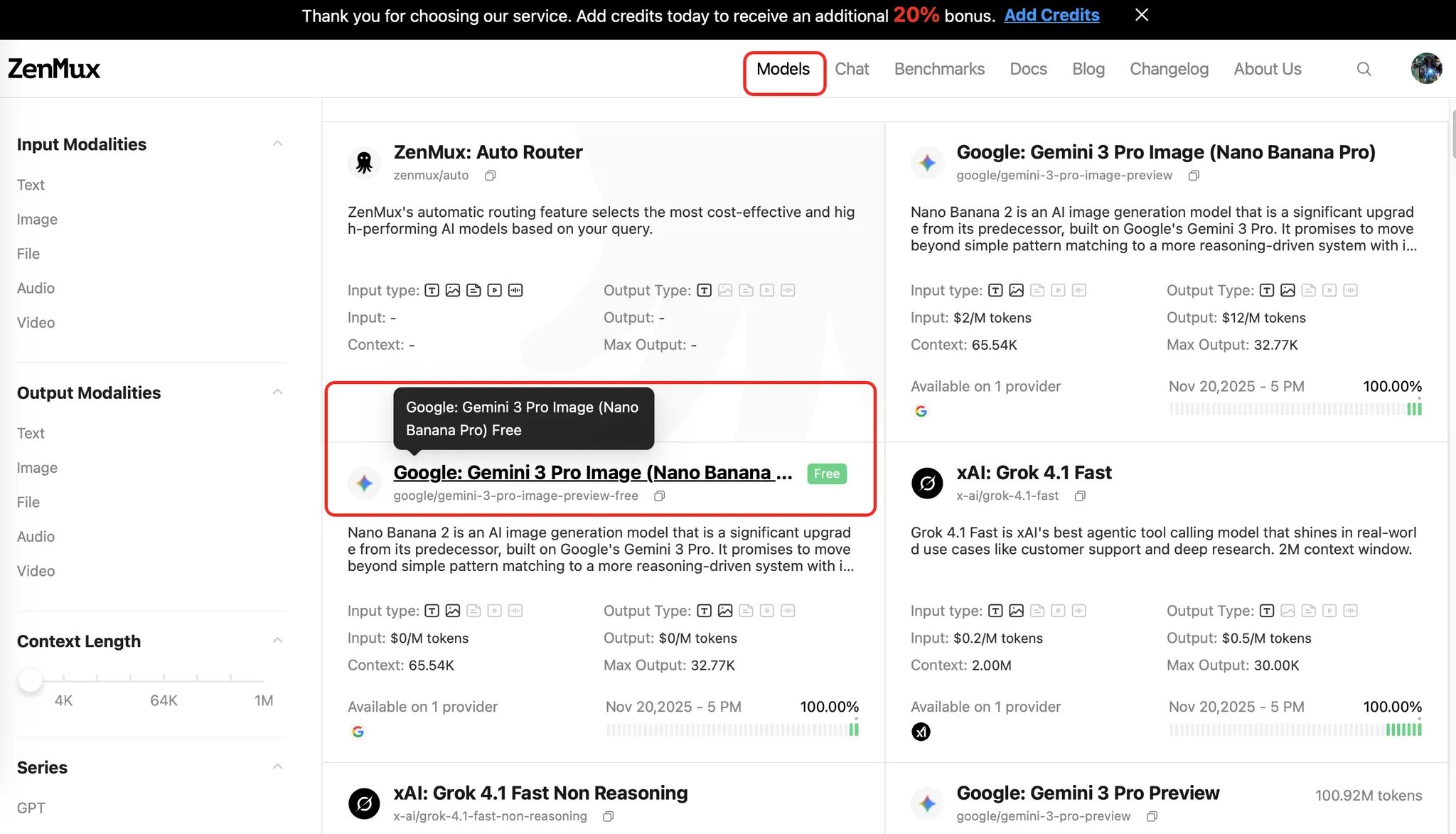Filter input modalities by Image
Screen dimensions: 1456x834
point(37,220)
